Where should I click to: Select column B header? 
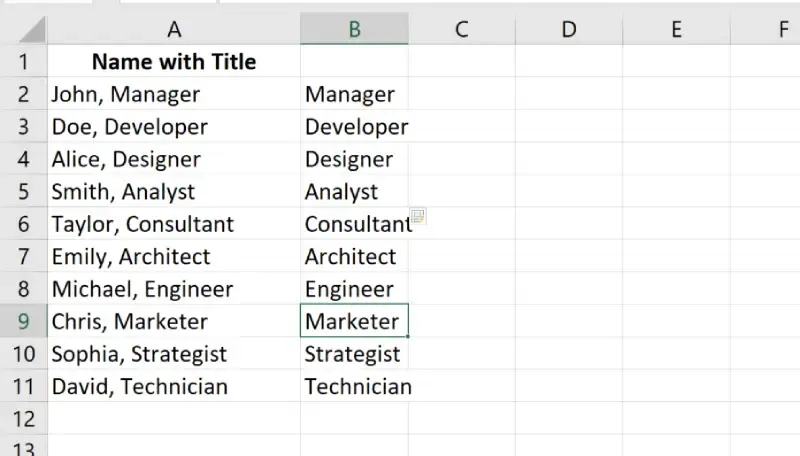click(354, 29)
